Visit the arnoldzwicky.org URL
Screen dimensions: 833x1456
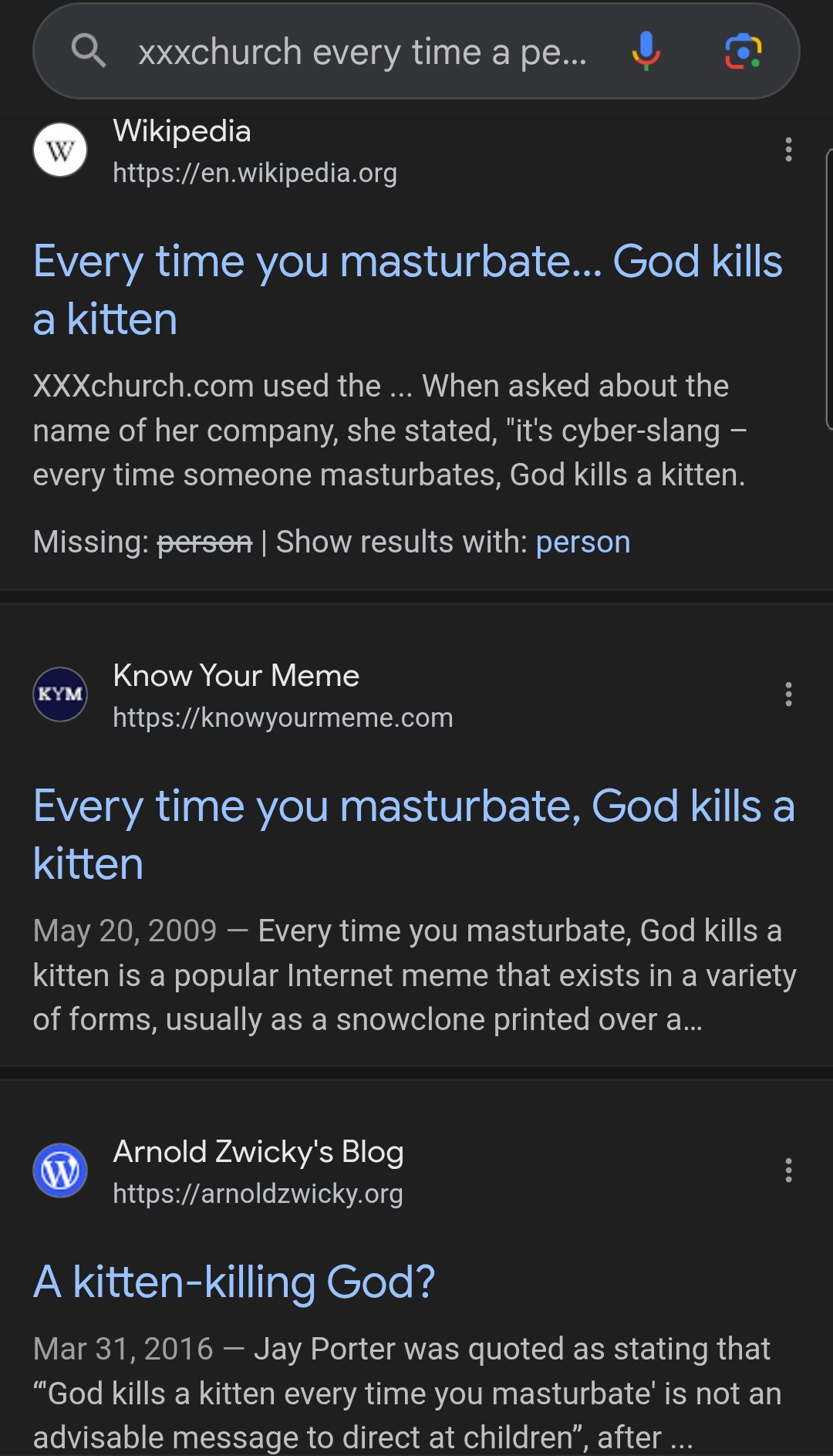258,1194
